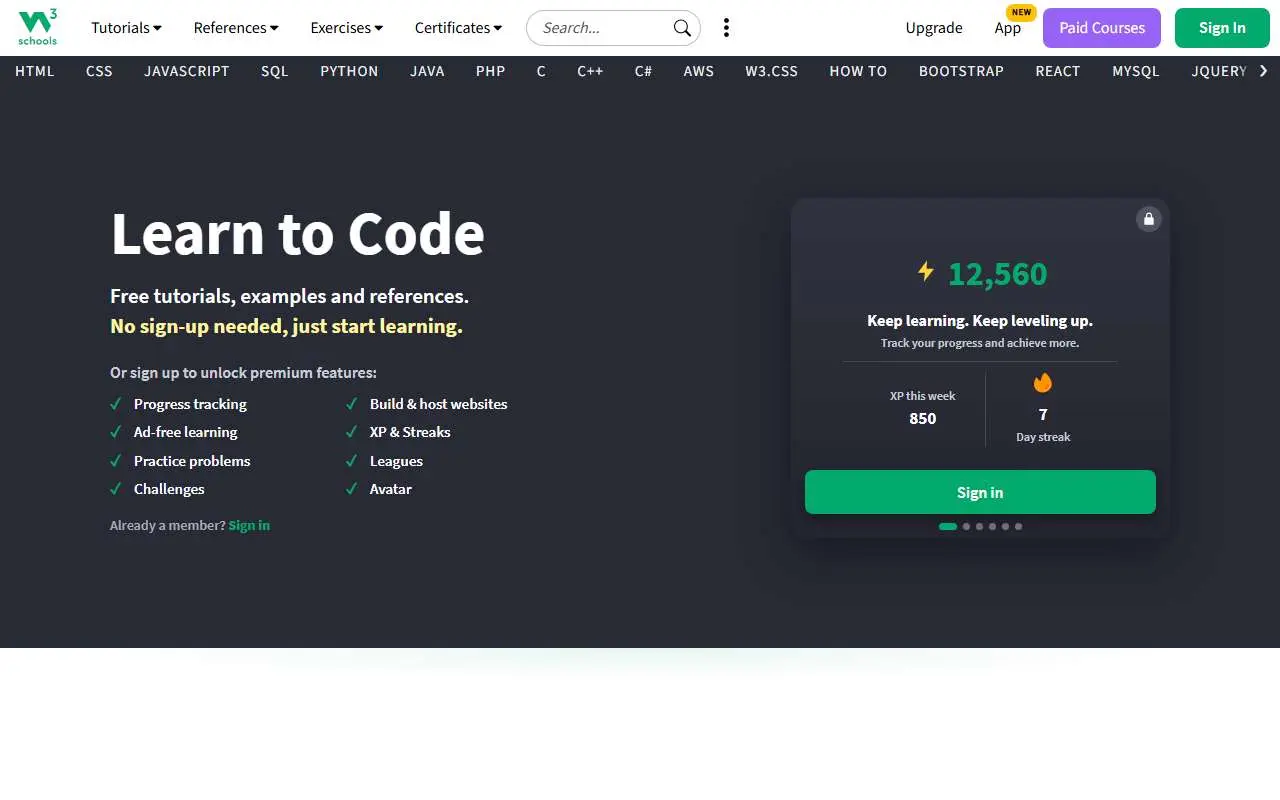Screen dimensions: 1280x800
Task: Go to the W3.CSS topic
Action: [x=771, y=71]
